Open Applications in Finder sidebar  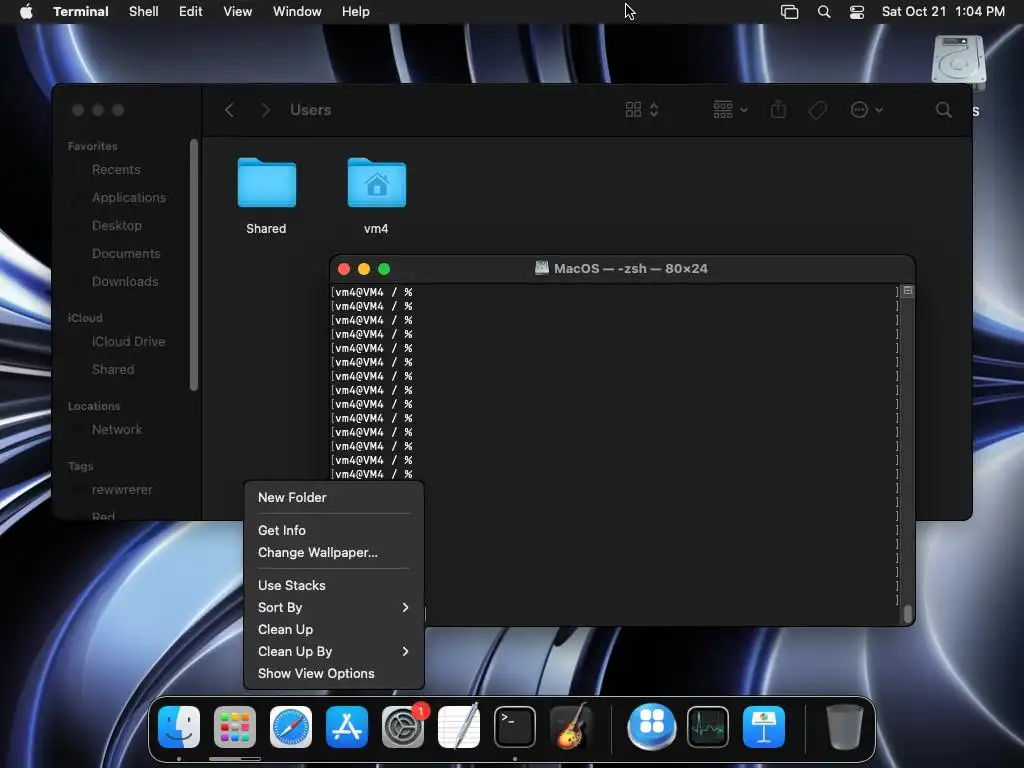point(129,198)
